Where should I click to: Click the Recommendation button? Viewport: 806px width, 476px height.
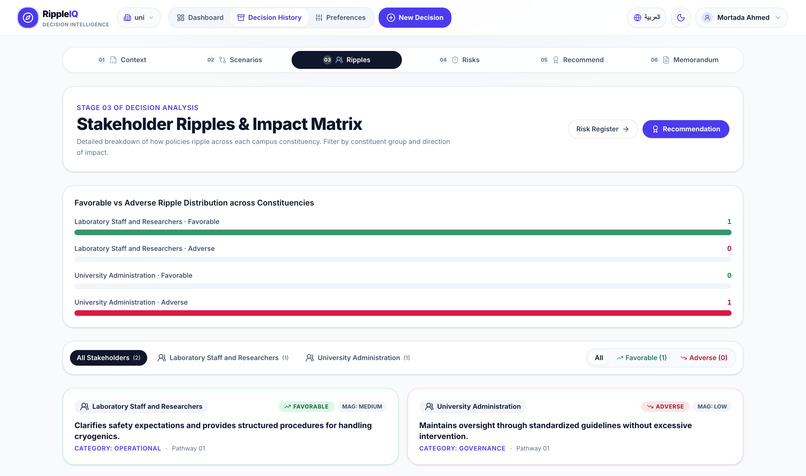coord(686,129)
